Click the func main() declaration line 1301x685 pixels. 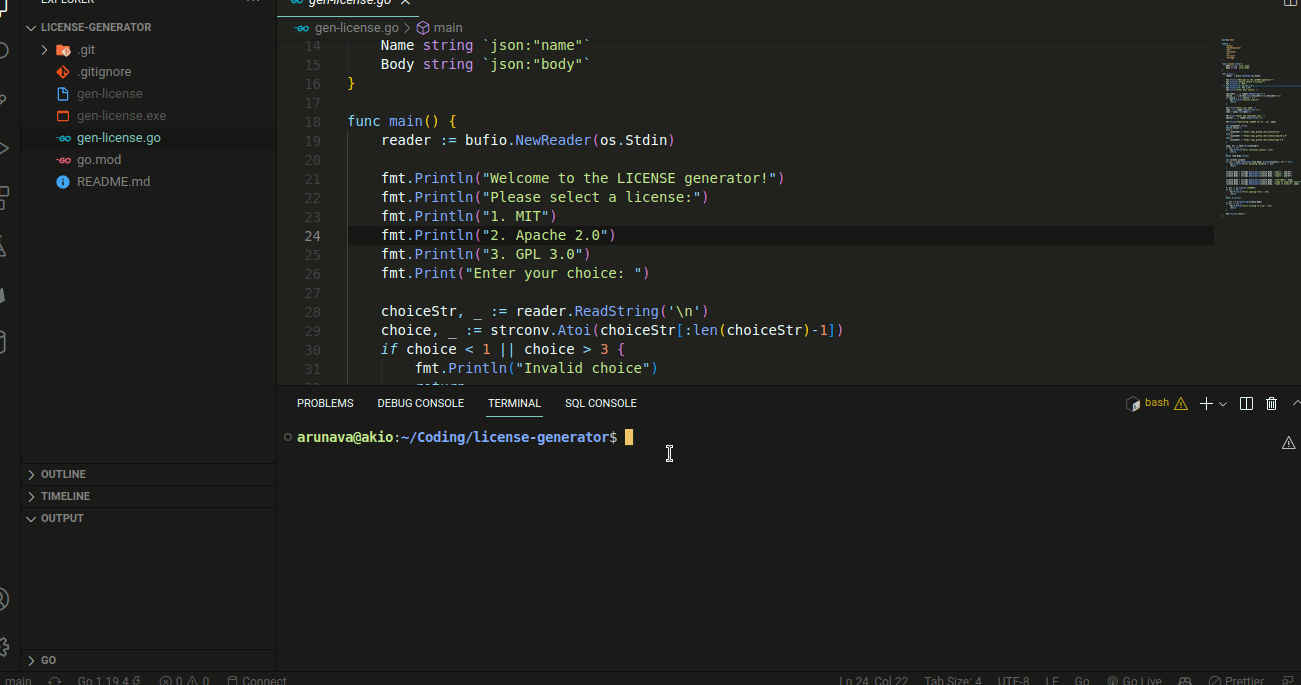click(x=402, y=122)
